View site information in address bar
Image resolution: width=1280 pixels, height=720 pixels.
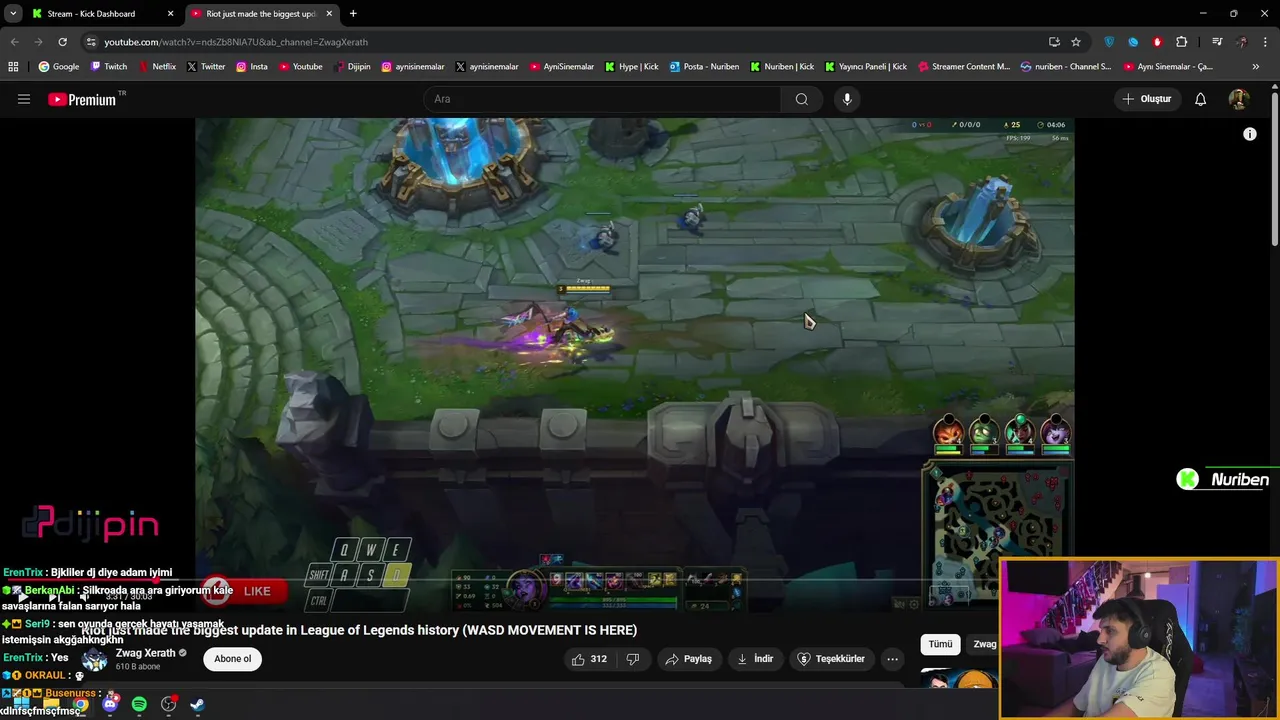(x=91, y=42)
